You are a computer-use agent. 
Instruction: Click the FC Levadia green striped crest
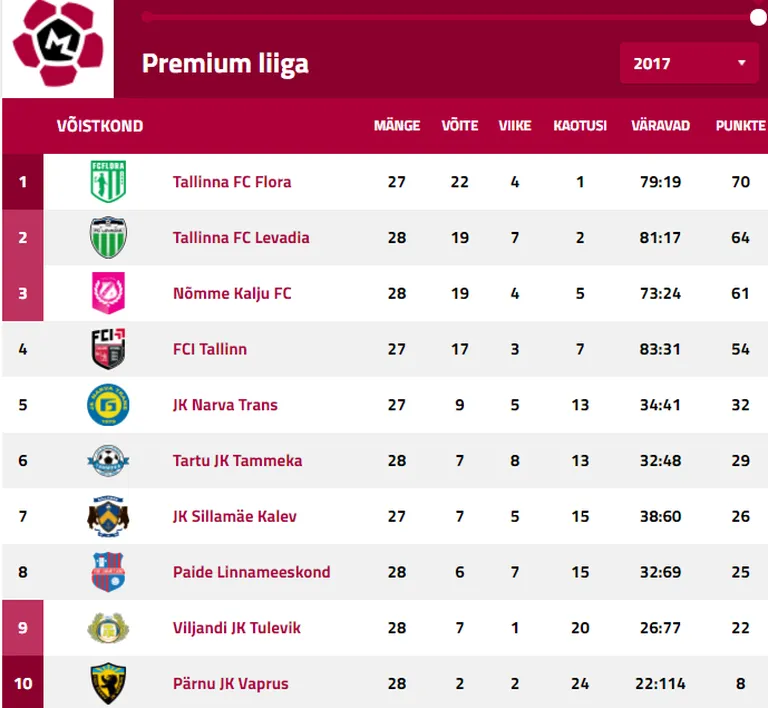(x=108, y=237)
